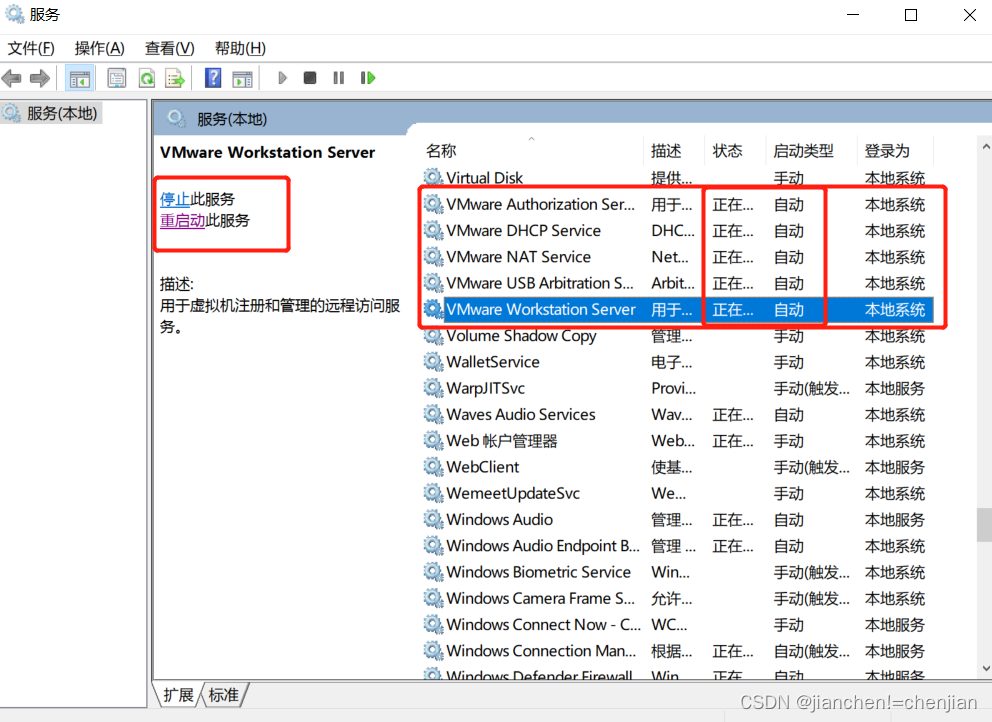Click the Stop Service square icon
Viewport: 992px width, 722px height.
(x=310, y=78)
